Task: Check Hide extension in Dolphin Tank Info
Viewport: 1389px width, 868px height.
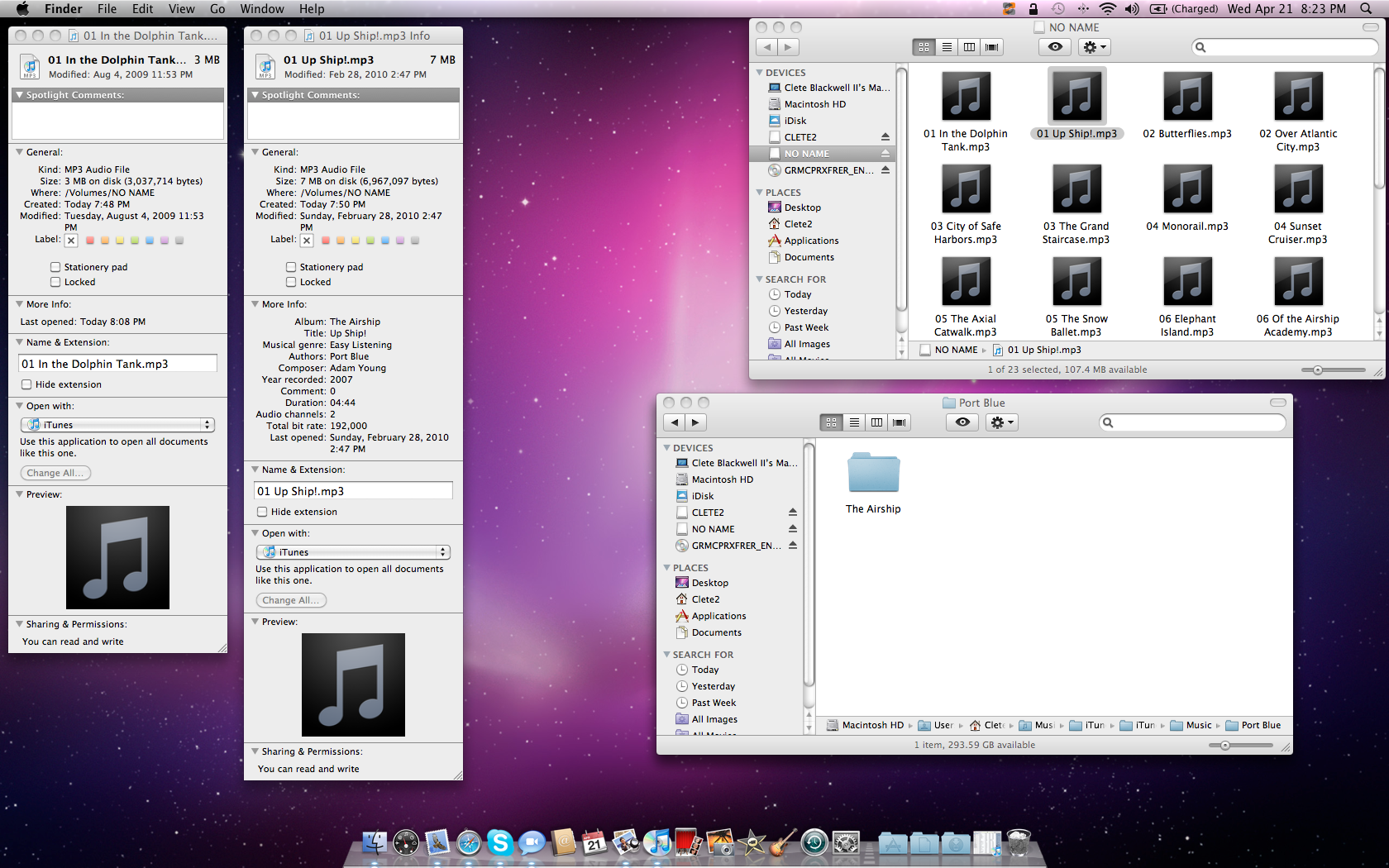Action: tap(26, 384)
